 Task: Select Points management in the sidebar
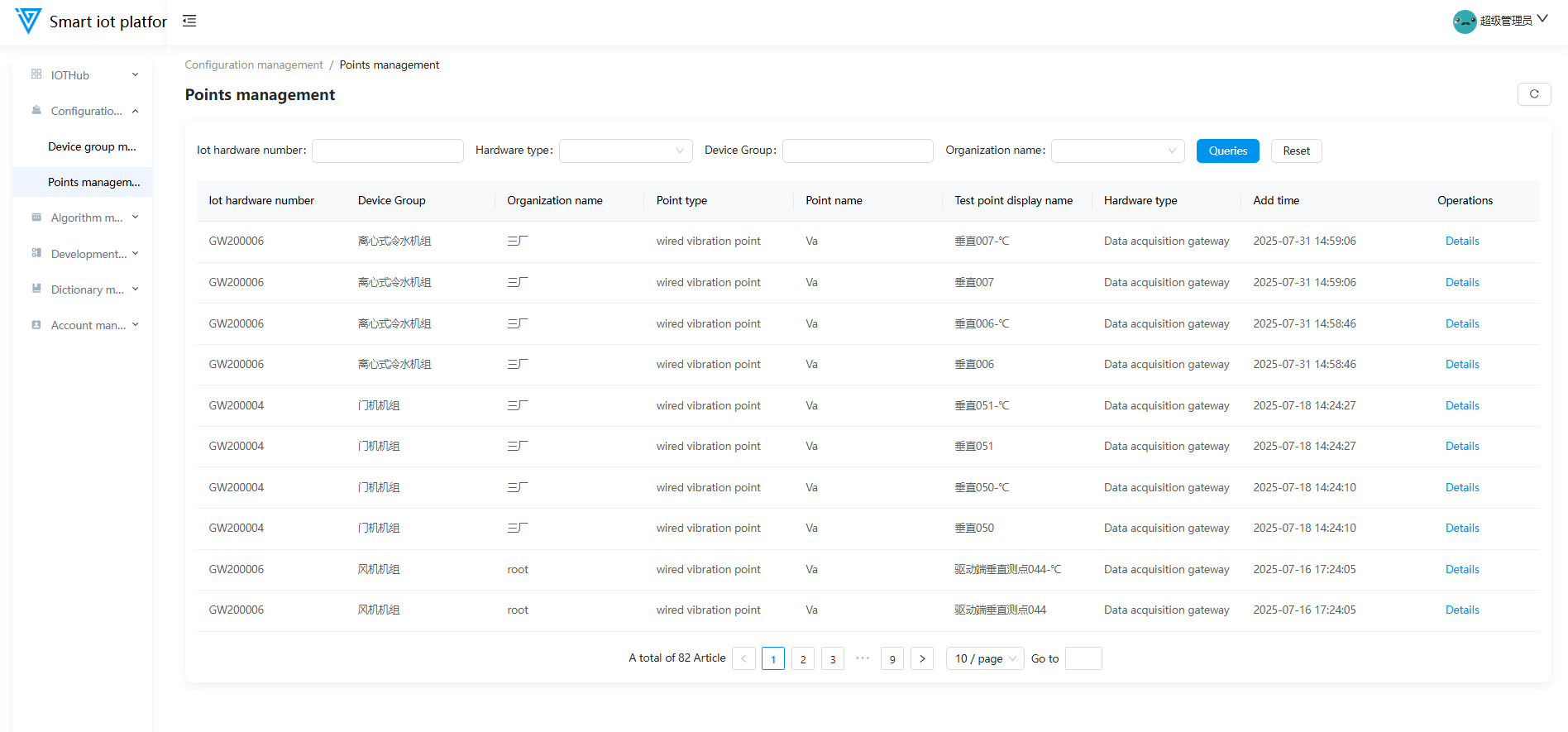coord(93,182)
